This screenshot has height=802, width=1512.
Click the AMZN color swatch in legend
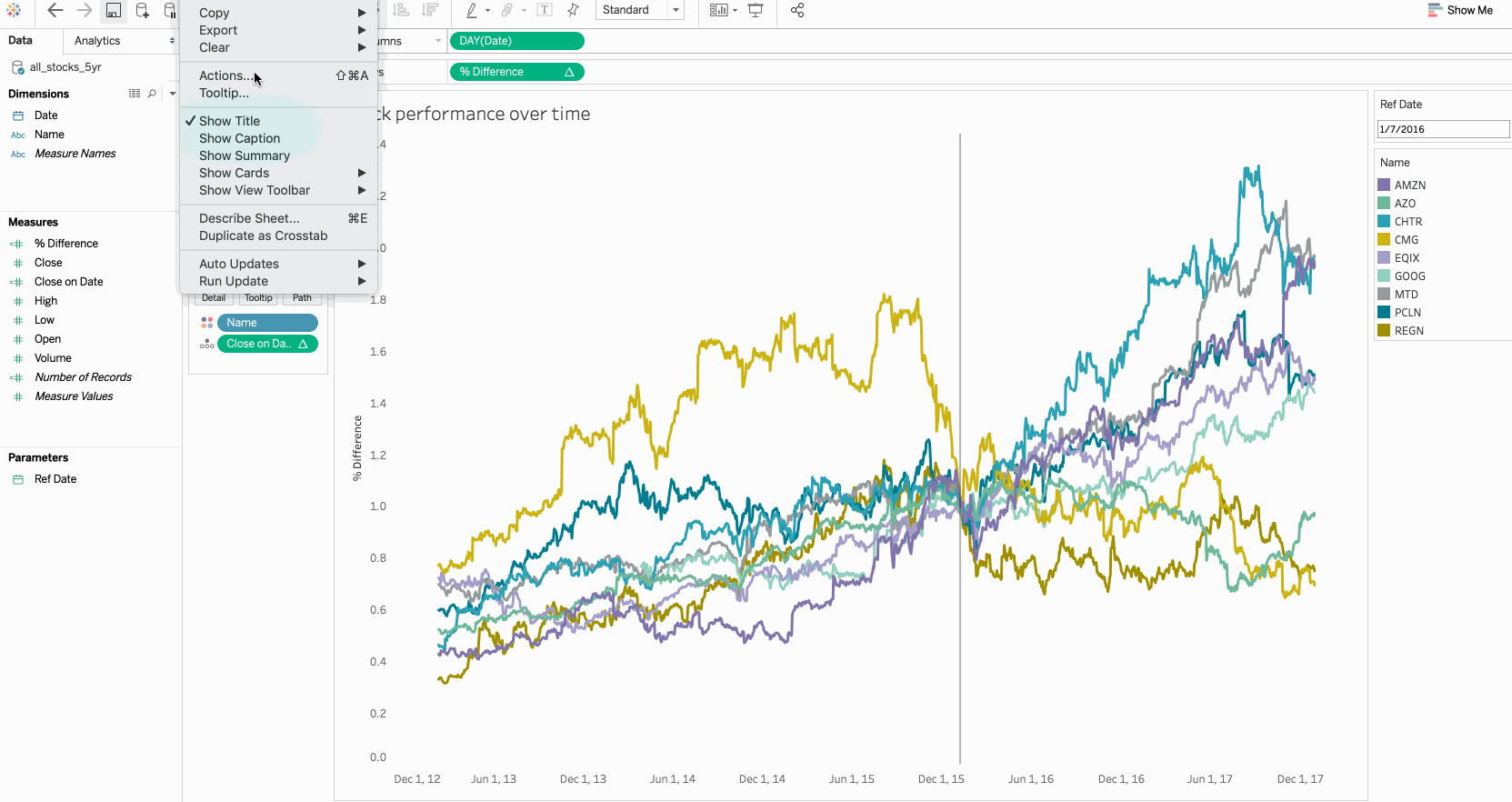coord(1384,185)
